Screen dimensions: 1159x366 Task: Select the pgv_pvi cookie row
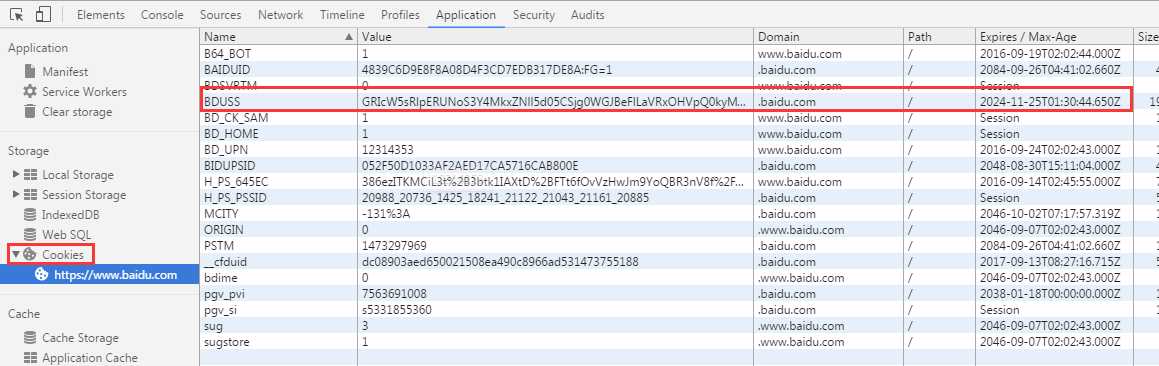tap(679, 294)
